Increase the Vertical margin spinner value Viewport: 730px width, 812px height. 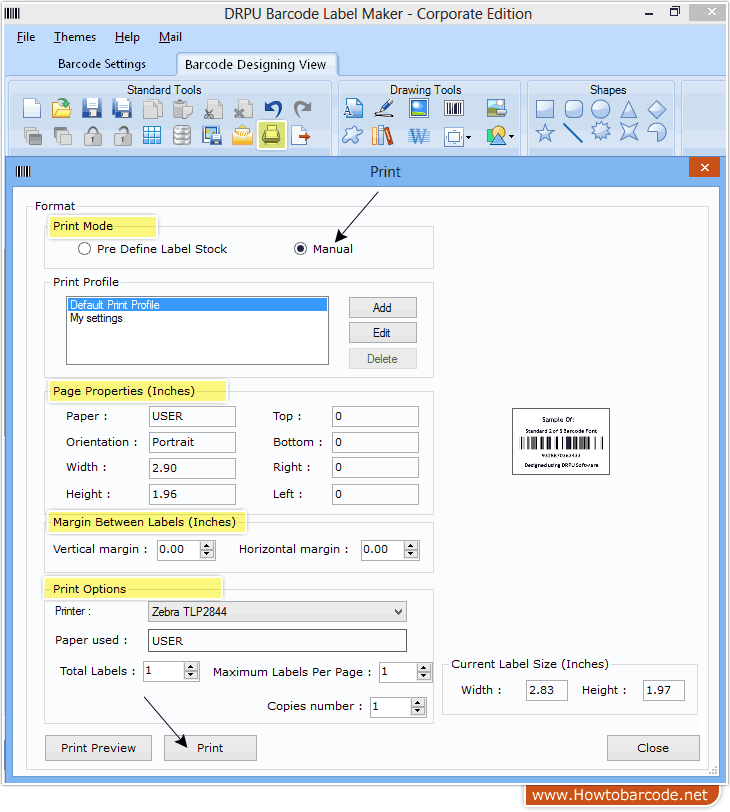click(207, 544)
